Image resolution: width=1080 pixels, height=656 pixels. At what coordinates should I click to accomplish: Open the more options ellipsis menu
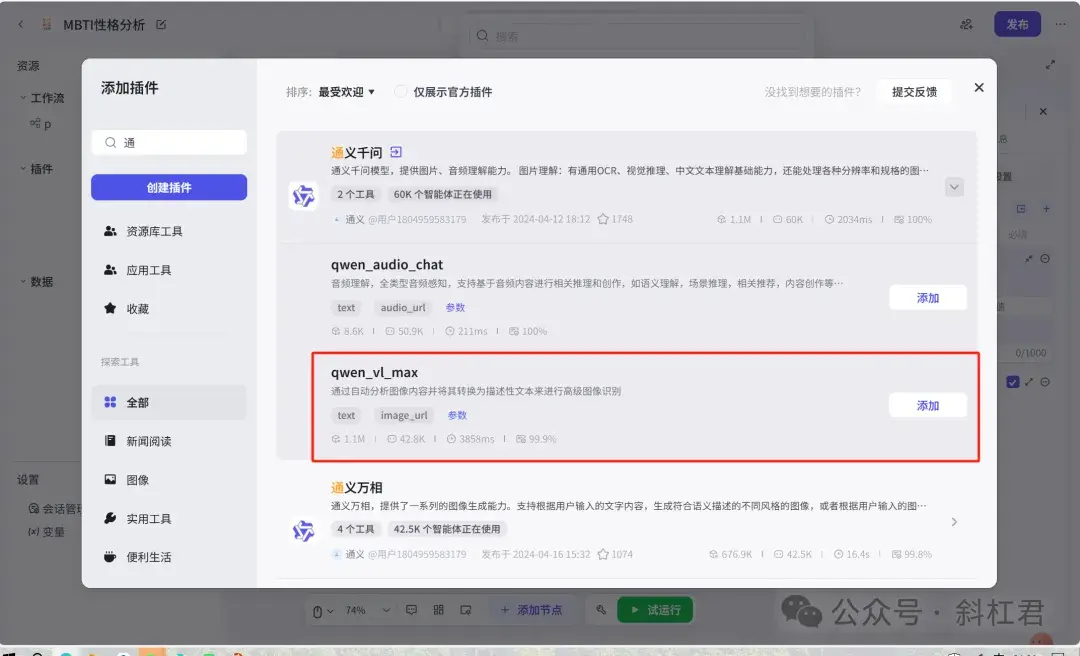1060,24
